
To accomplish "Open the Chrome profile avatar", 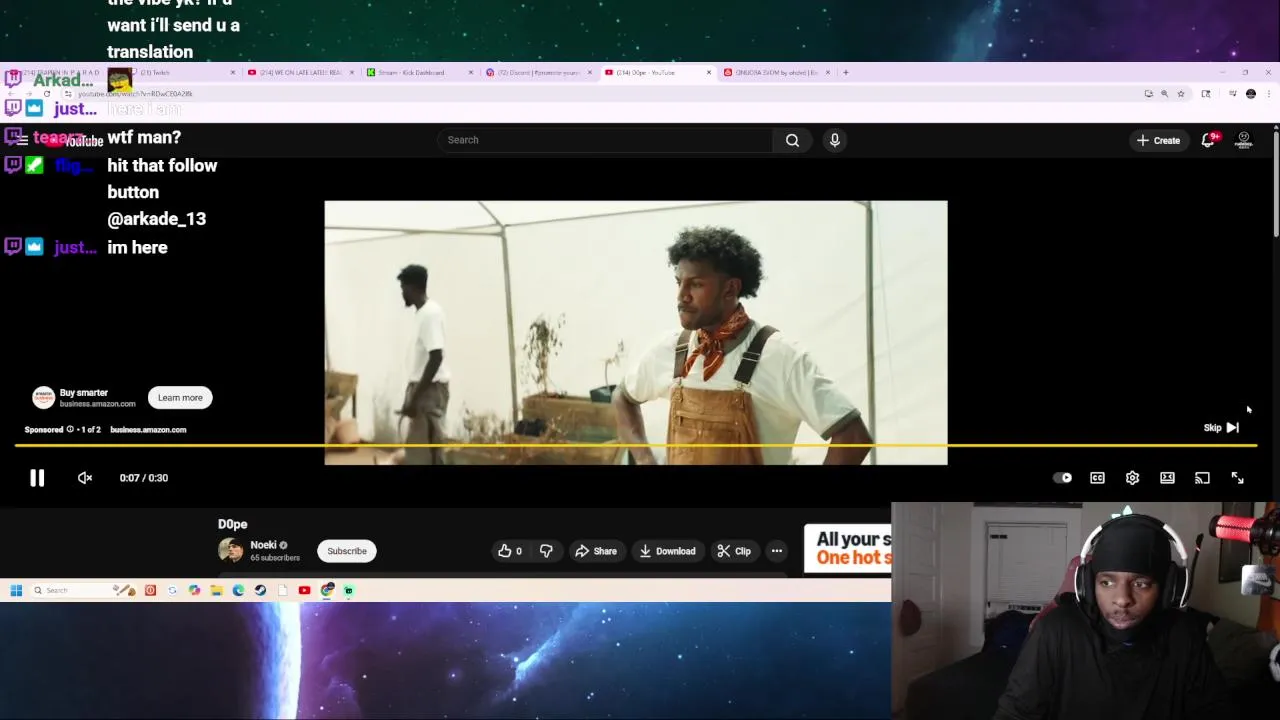I will pos(1250,94).
